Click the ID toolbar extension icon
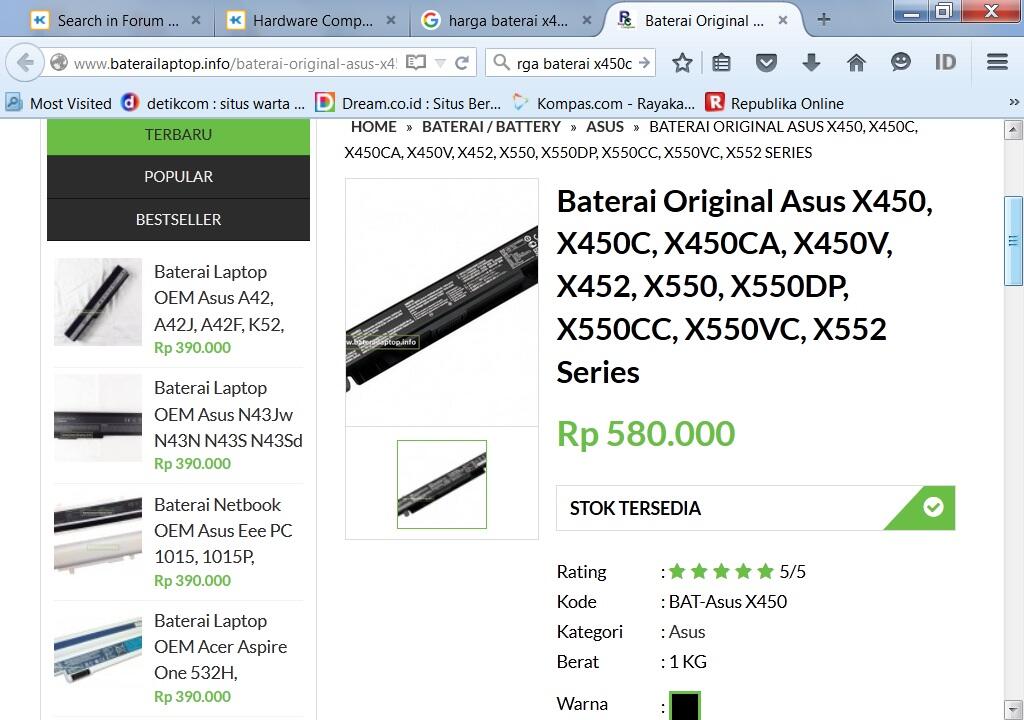Viewport: 1024px width, 720px height. point(945,62)
